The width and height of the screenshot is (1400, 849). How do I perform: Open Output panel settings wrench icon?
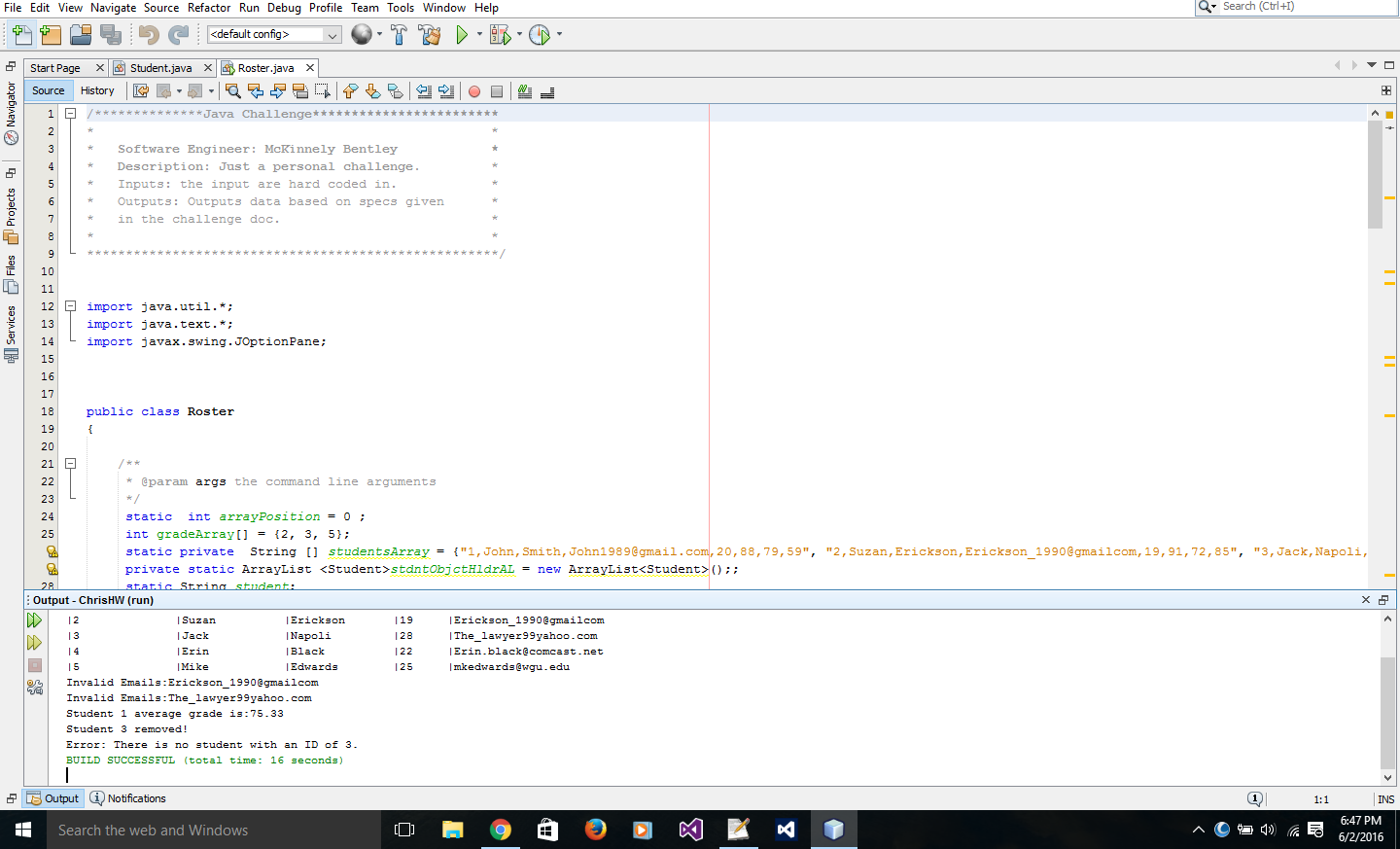pos(34,688)
